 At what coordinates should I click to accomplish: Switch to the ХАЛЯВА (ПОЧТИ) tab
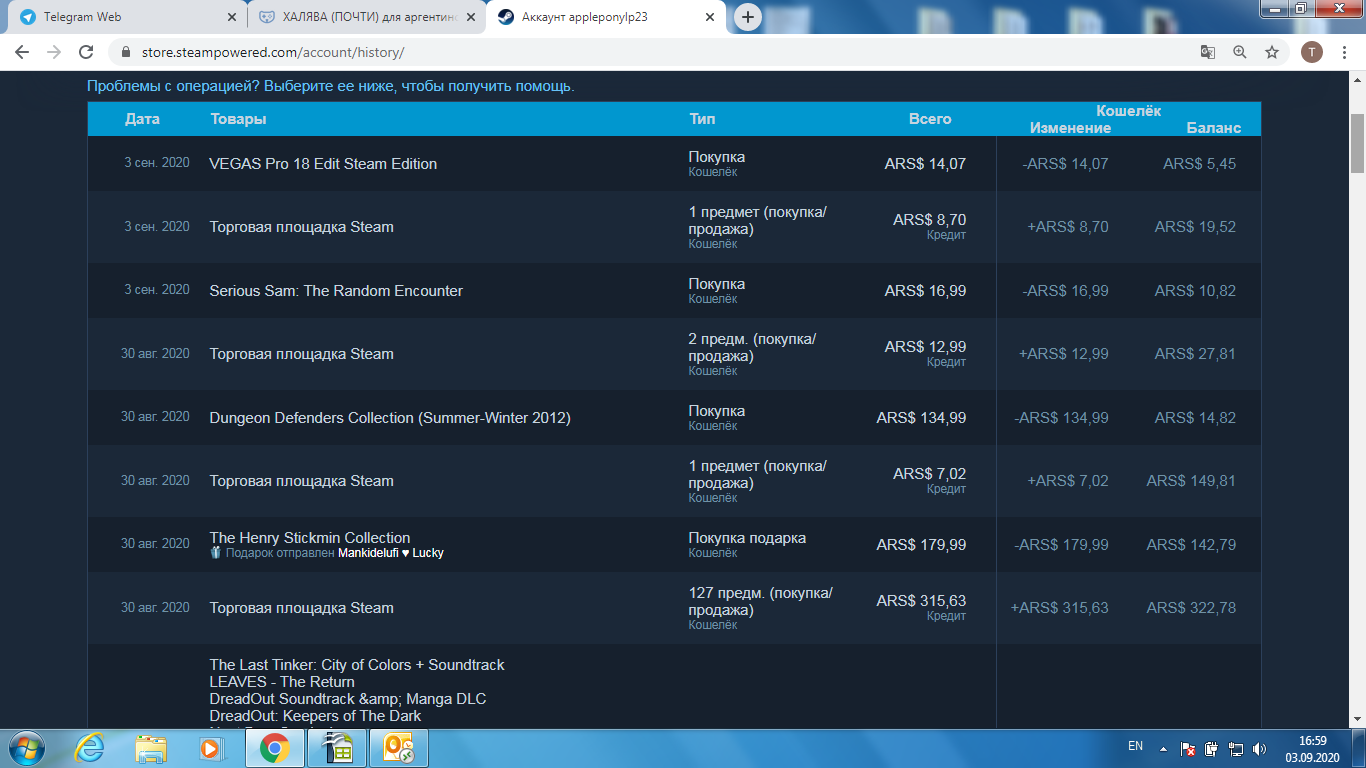(x=366, y=17)
